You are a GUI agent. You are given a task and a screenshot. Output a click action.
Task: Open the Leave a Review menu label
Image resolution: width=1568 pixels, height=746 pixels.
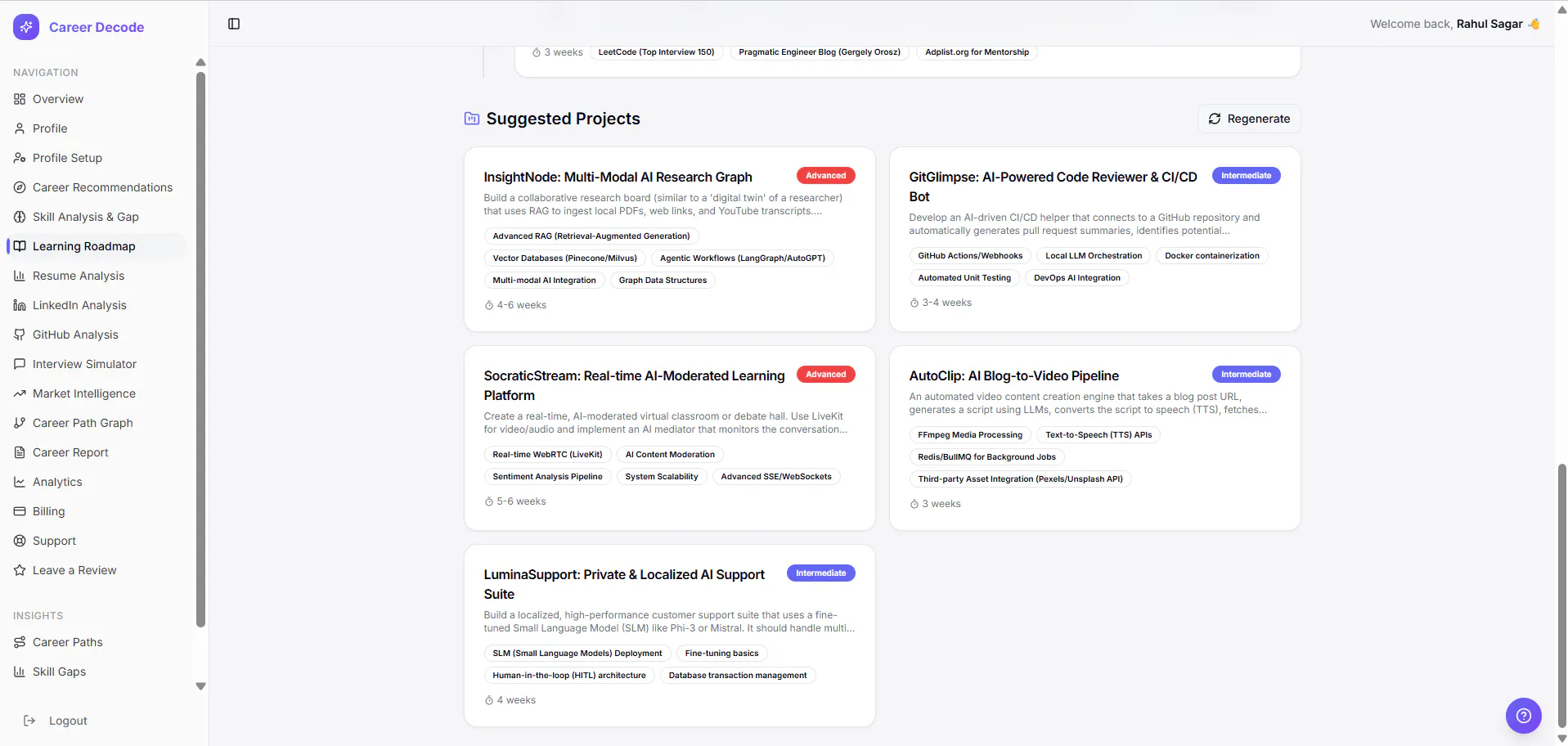(x=74, y=570)
